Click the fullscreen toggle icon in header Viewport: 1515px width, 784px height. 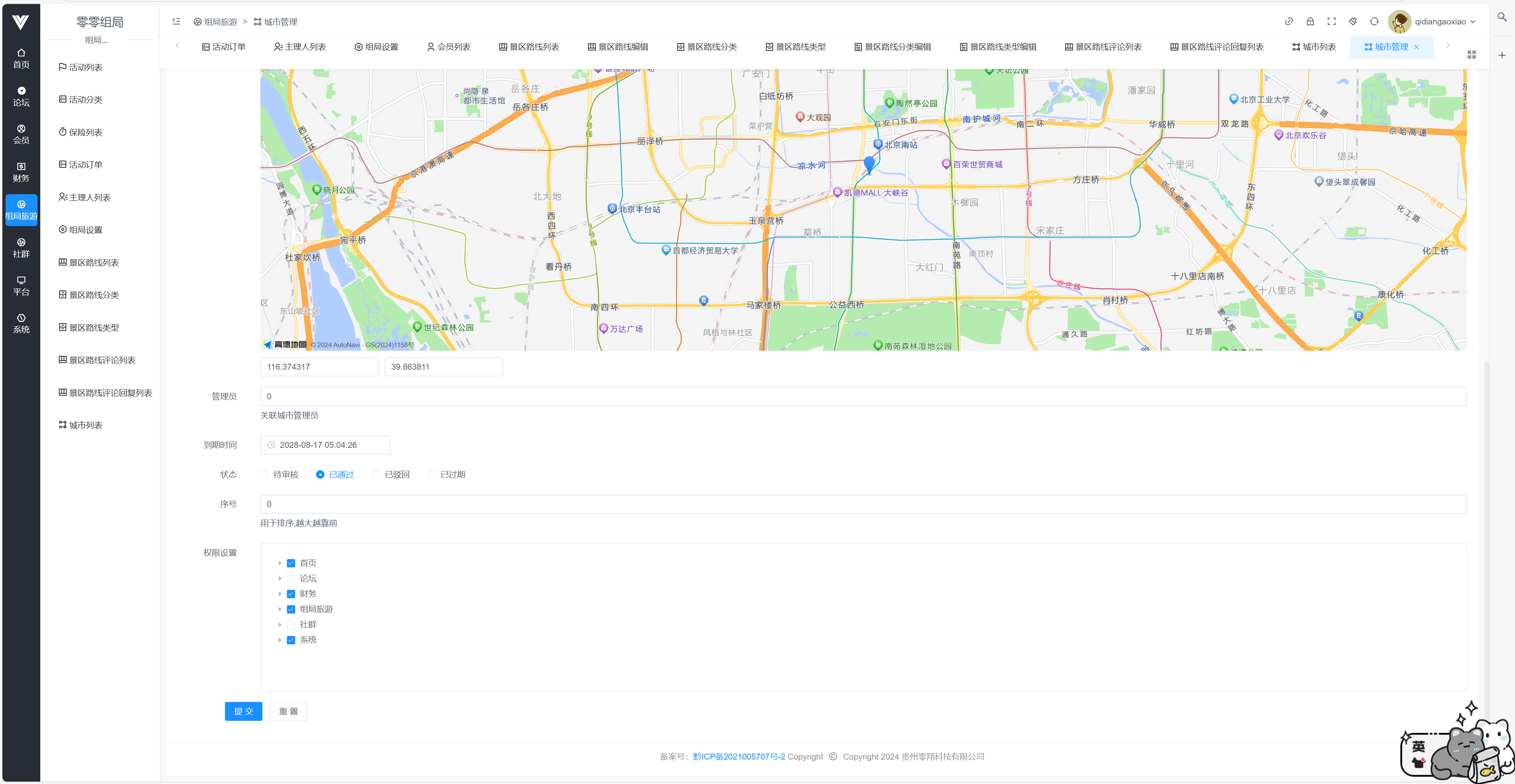[x=1331, y=22]
